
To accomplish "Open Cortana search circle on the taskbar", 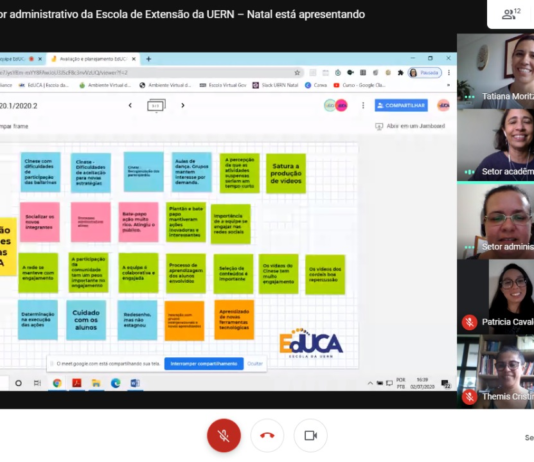I will pos(18,383).
